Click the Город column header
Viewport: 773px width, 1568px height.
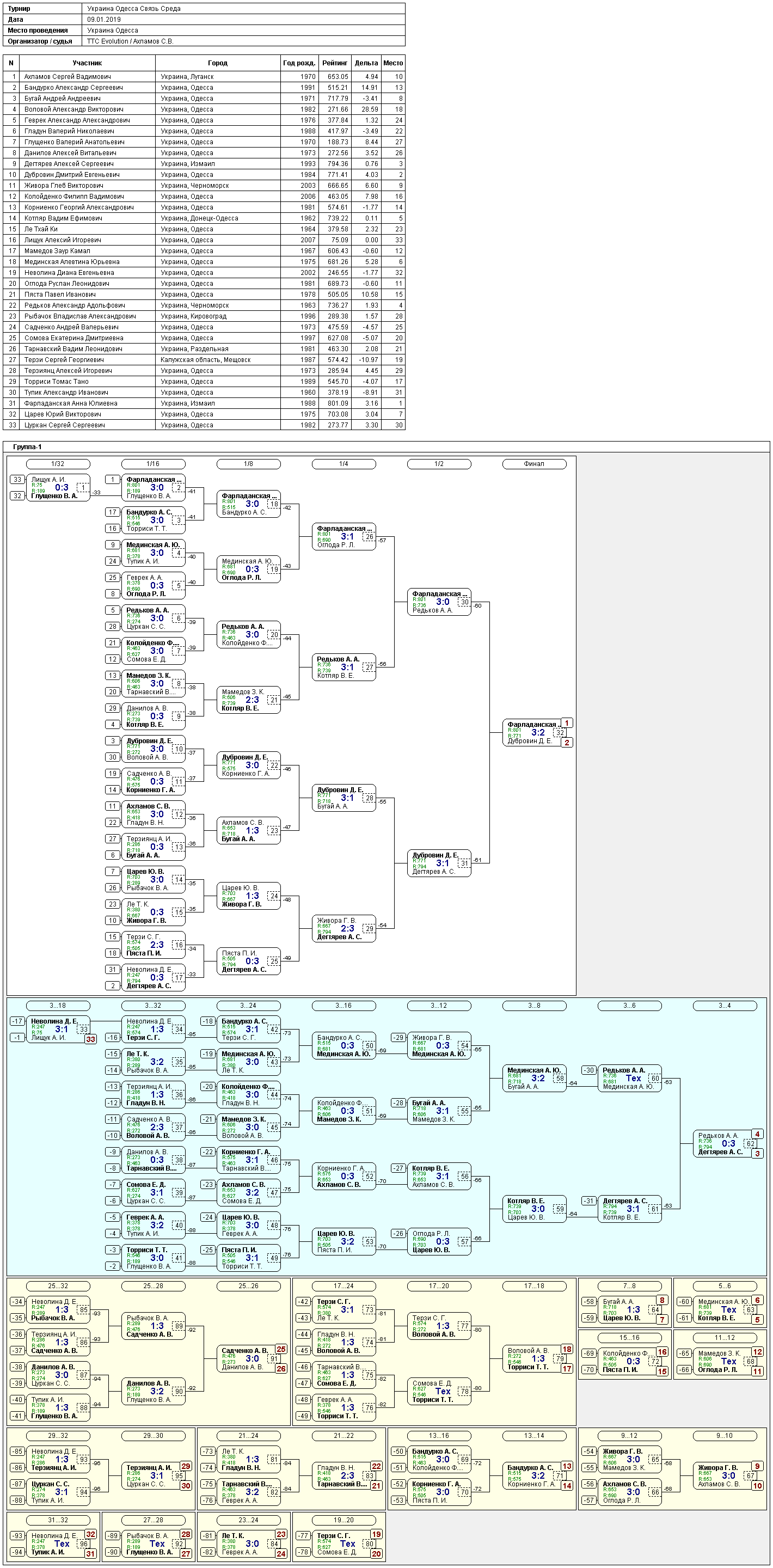point(218,63)
